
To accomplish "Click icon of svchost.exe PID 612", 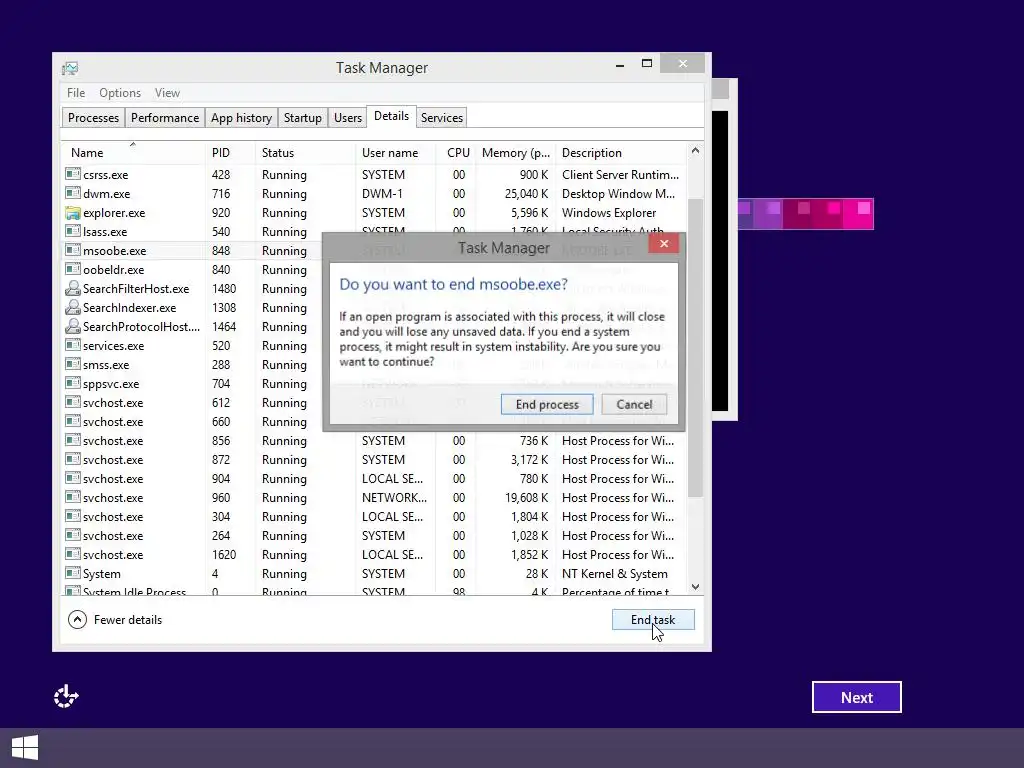I will pyautogui.click(x=72, y=402).
